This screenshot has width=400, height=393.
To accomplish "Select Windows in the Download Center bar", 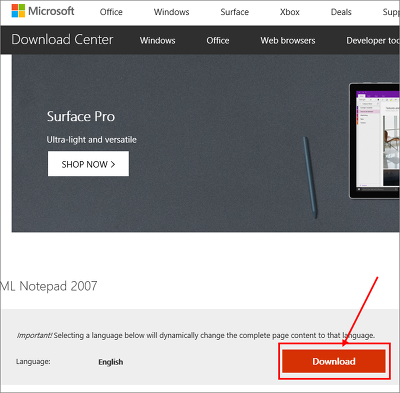I will (157, 40).
